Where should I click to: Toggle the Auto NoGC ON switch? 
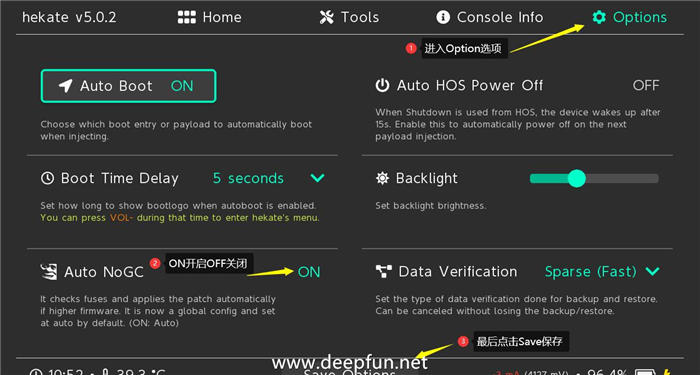(x=309, y=272)
